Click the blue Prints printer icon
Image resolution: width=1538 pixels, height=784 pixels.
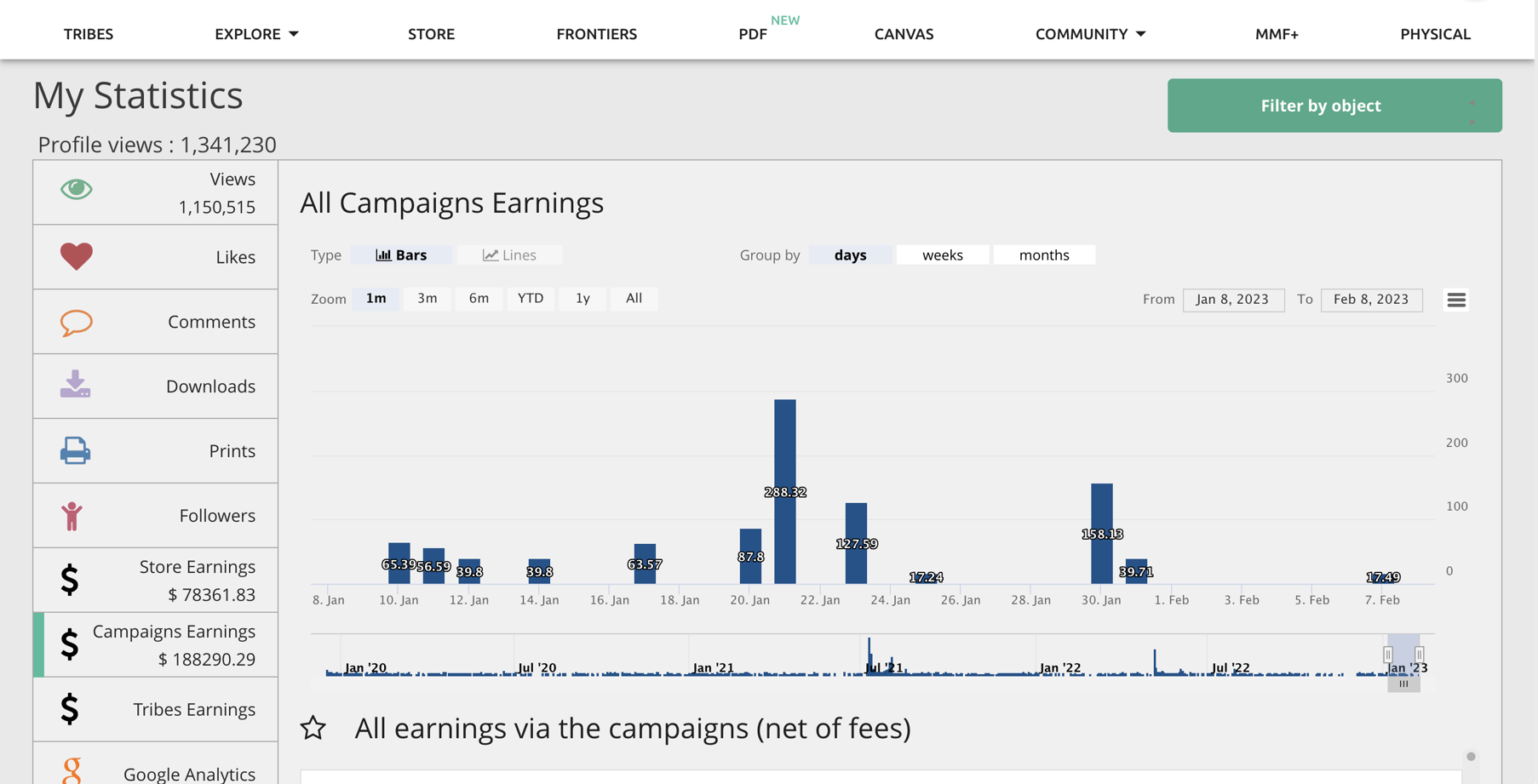tap(75, 450)
